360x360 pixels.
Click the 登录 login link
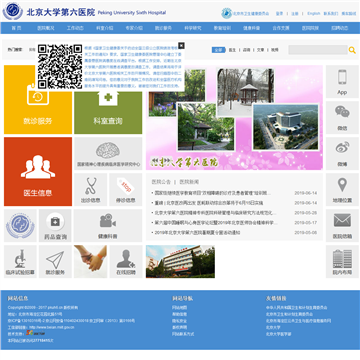pyautogui.click(x=279, y=14)
